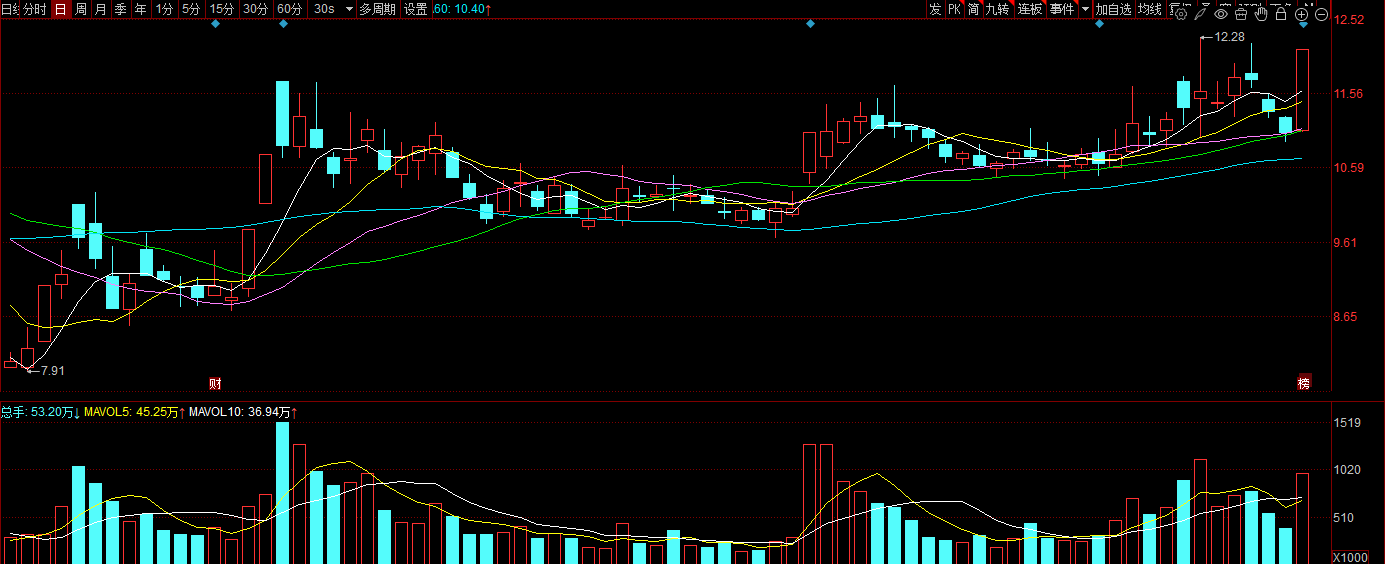The image size is (1385, 564).
Task: Click the 12.52 price axis value
Action: point(1350,19)
